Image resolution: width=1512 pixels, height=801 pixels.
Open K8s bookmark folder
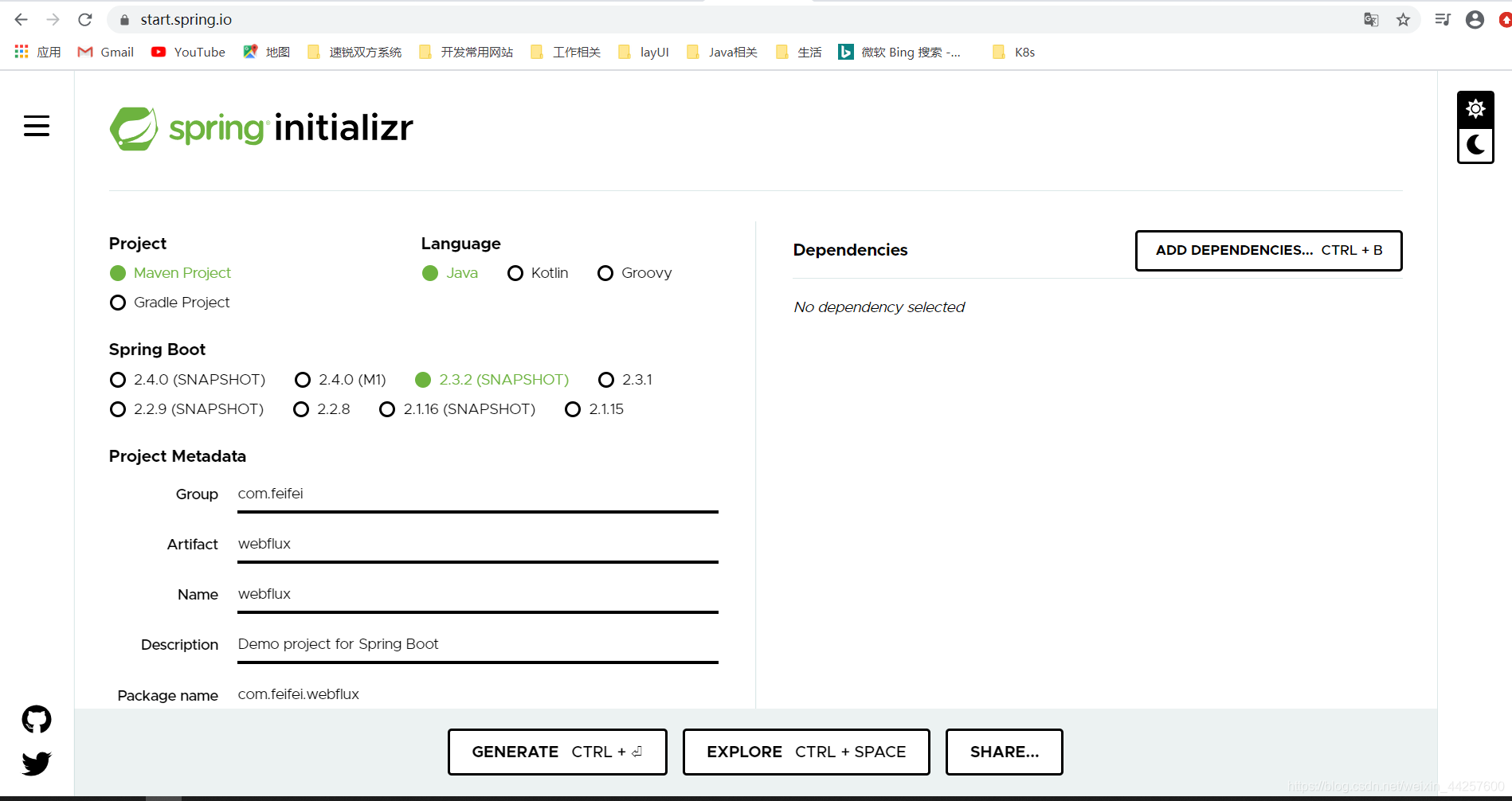pyautogui.click(x=1014, y=52)
